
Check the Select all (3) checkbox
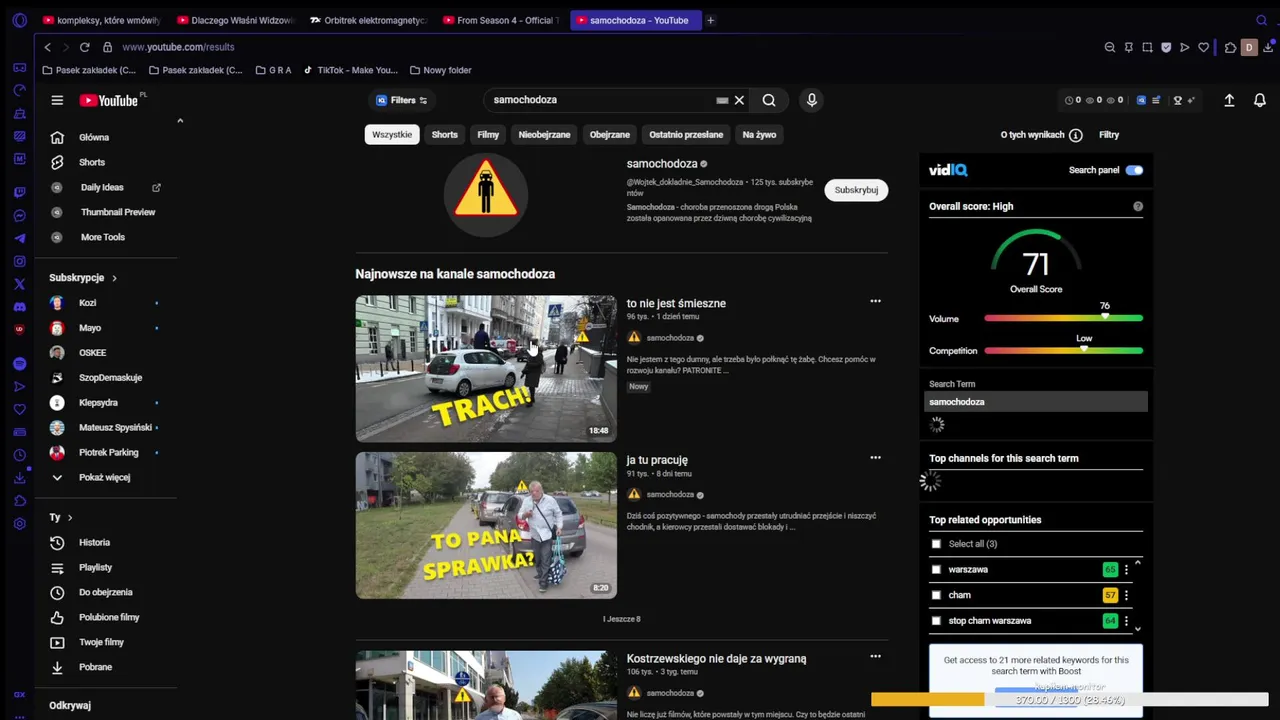coord(936,544)
